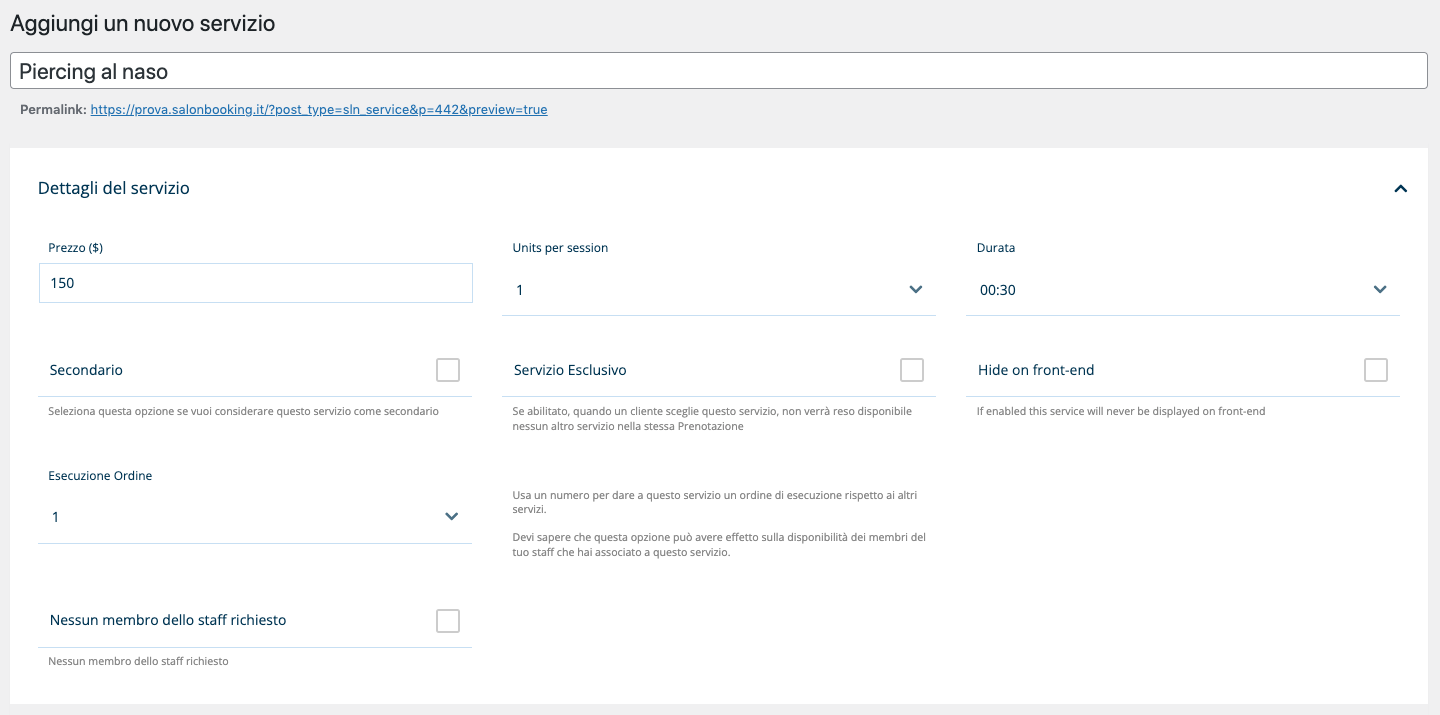Click the title field with Piercing al naso
The width and height of the screenshot is (1440, 715).
(718, 72)
